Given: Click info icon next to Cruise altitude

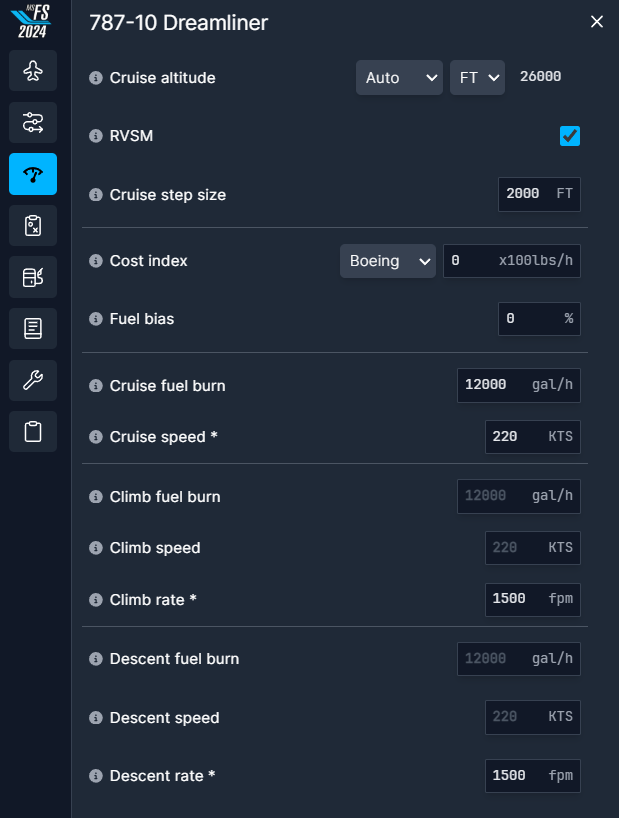Looking at the screenshot, I should [x=95, y=78].
